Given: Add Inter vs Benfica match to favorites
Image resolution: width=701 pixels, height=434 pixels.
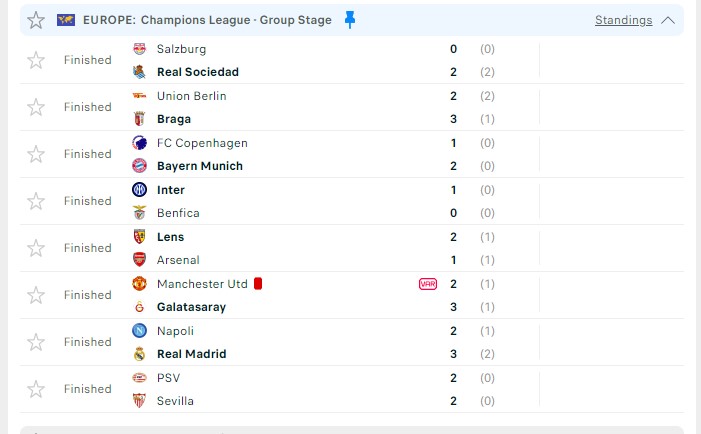Looking at the screenshot, I should click(x=36, y=201).
